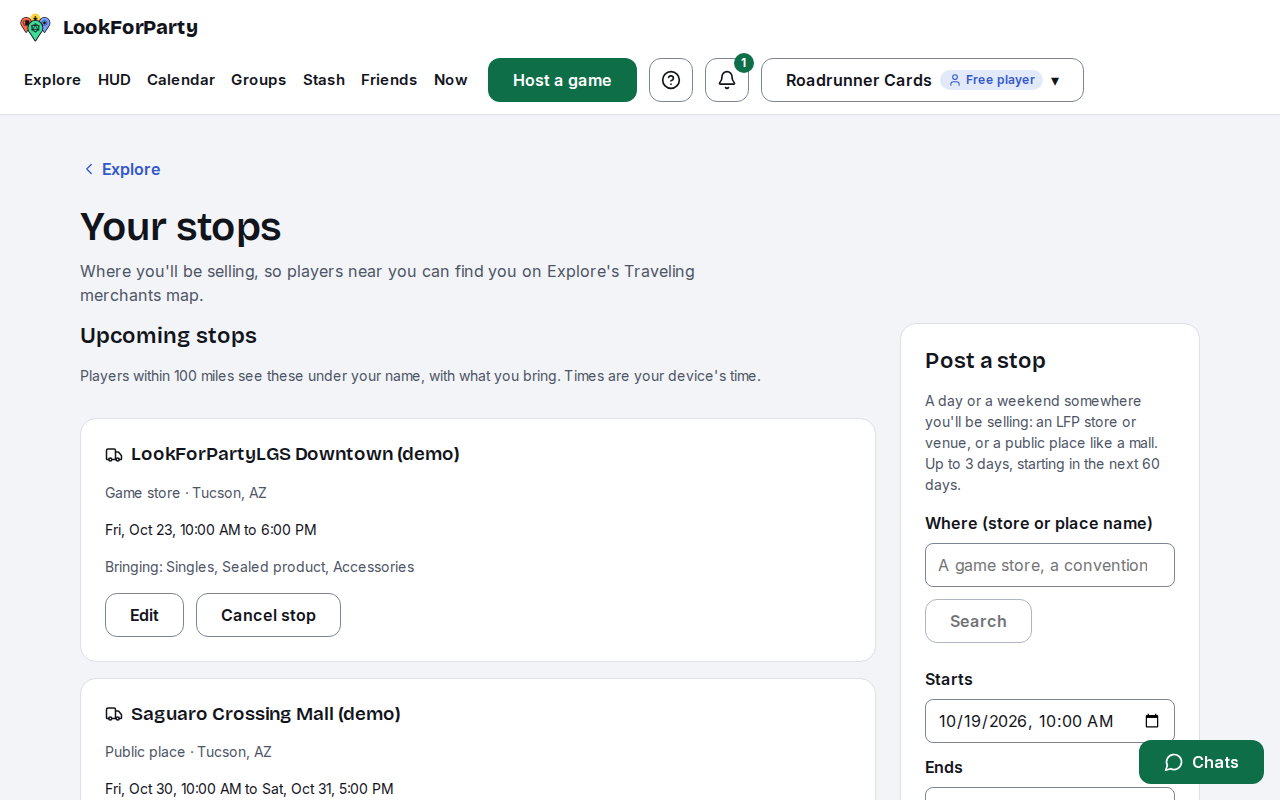The image size is (1280, 800).
Task: Click the LookForParty brand name
Action: (x=130, y=28)
